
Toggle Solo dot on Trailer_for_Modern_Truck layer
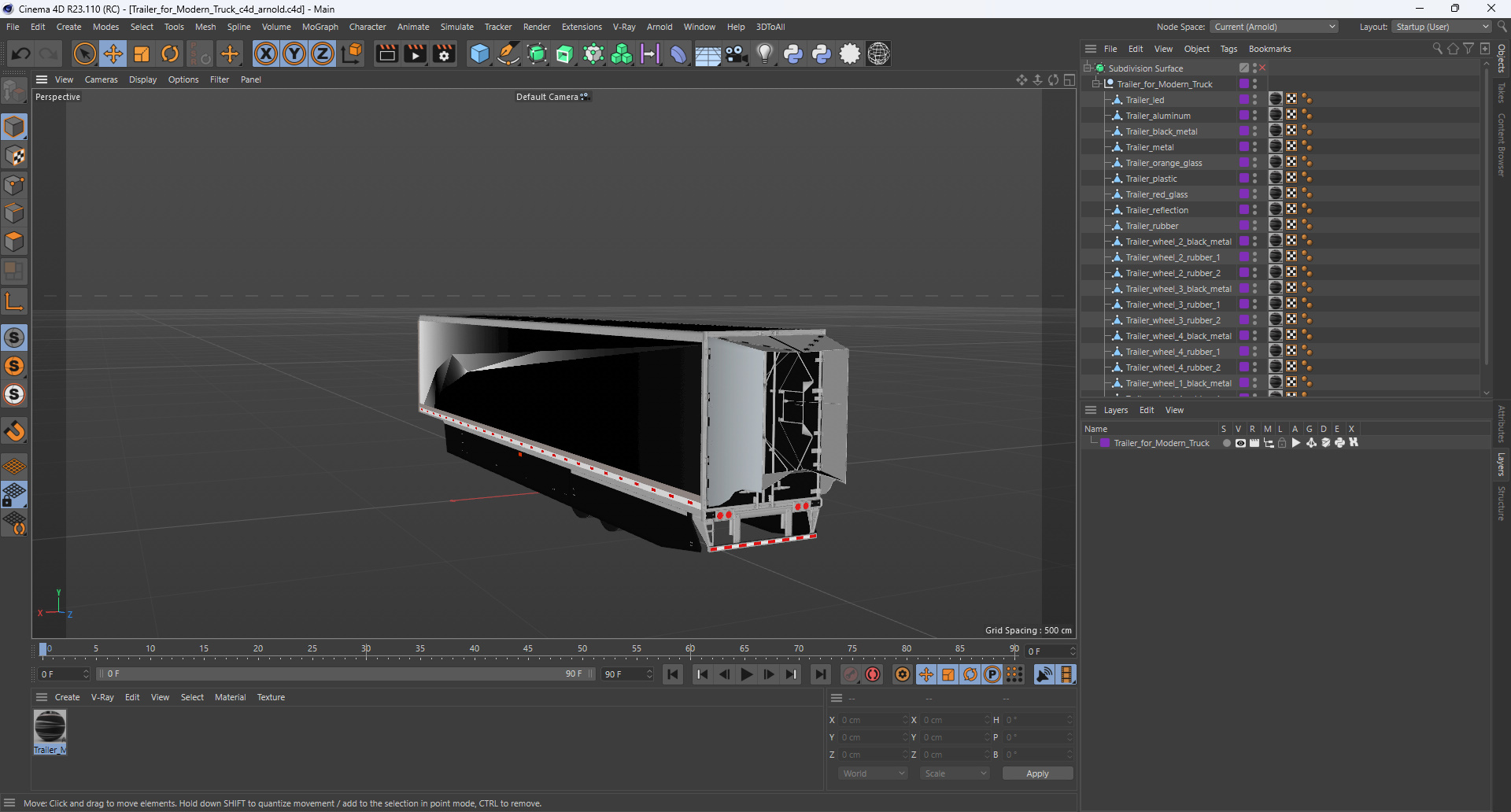(x=1226, y=443)
